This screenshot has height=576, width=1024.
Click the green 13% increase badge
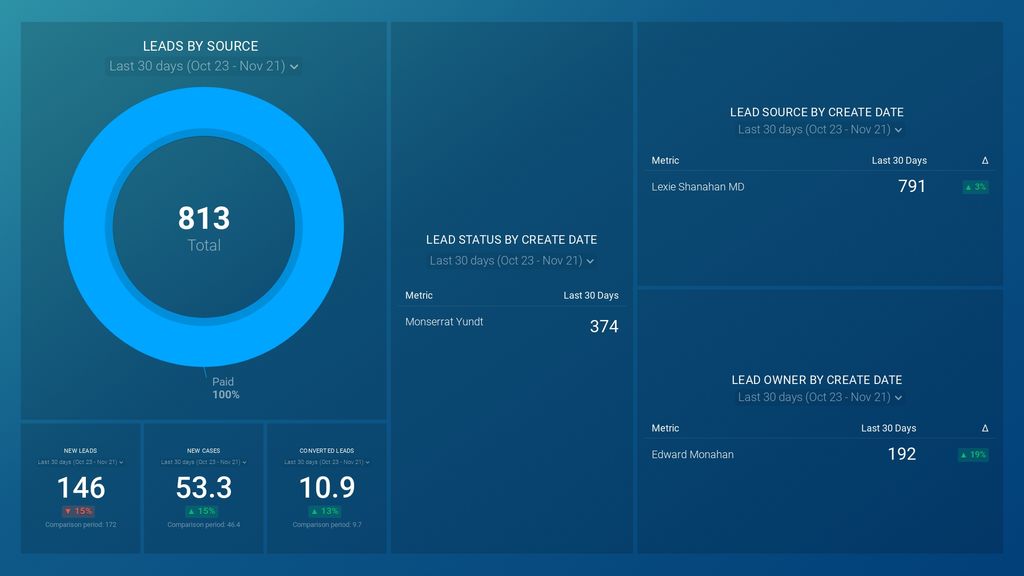pos(325,511)
